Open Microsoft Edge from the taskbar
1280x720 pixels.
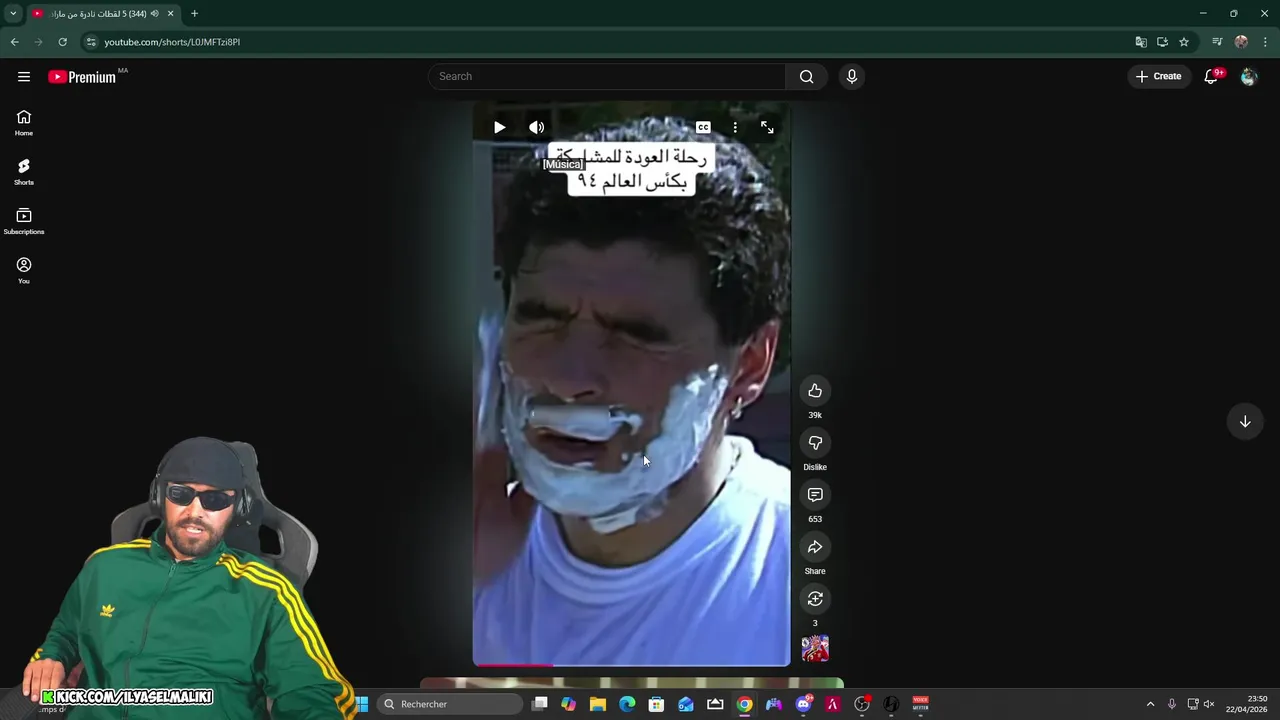[x=627, y=704]
